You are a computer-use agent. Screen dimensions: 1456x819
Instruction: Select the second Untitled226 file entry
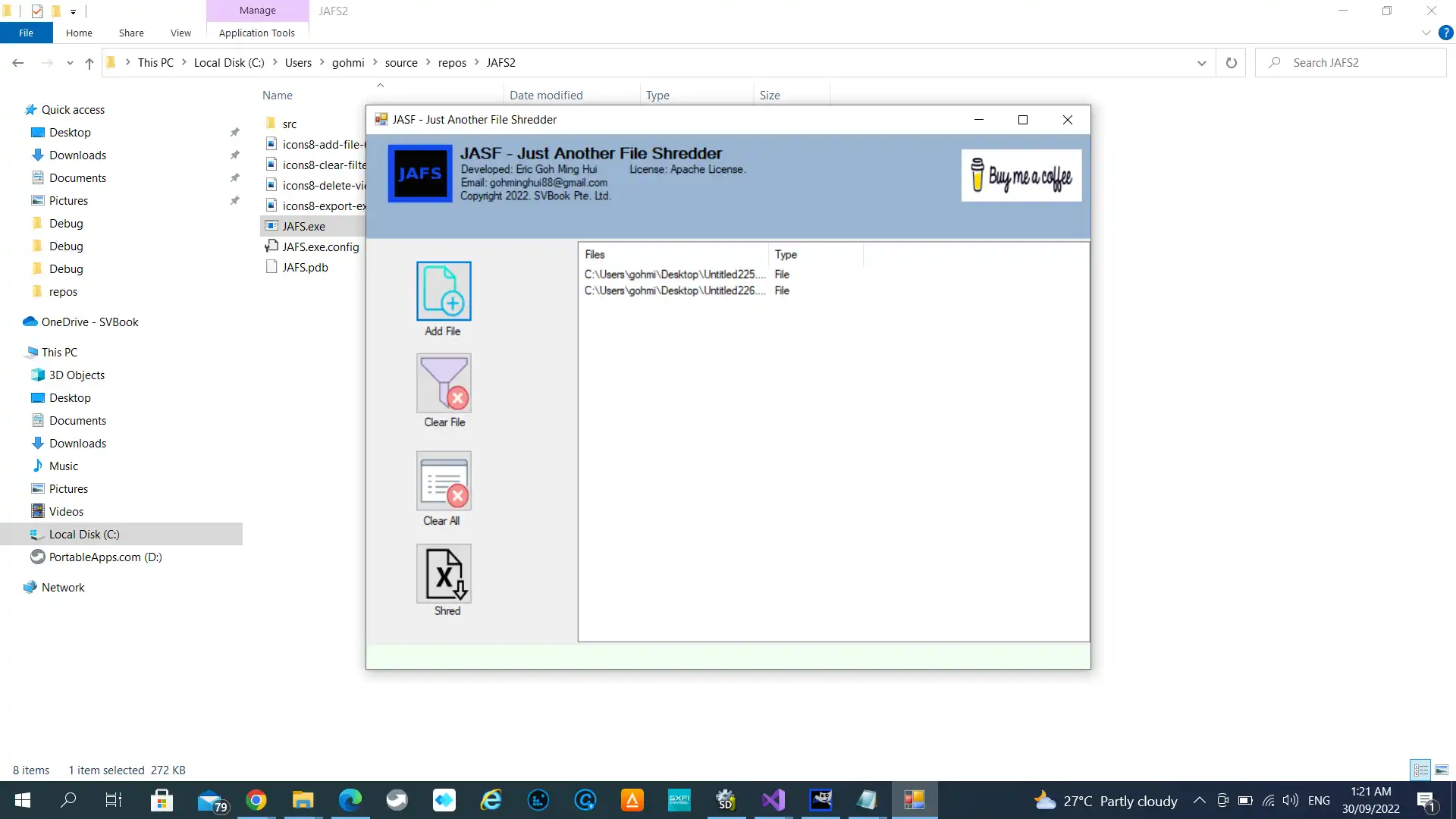coord(674,290)
